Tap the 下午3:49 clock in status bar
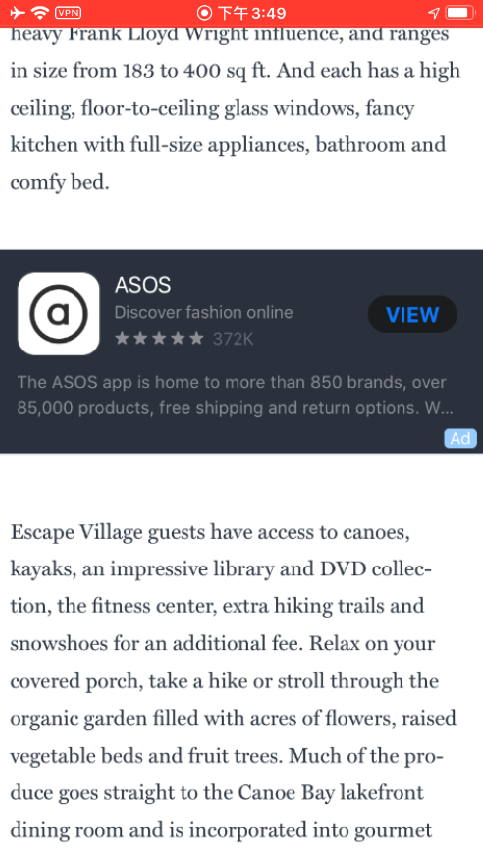The width and height of the screenshot is (483, 850). (252, 12)
